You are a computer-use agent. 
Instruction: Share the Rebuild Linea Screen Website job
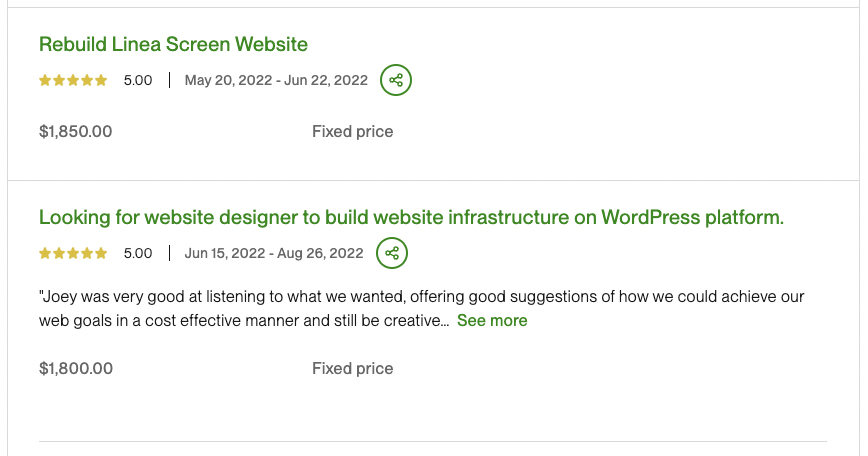click(396, 80)
